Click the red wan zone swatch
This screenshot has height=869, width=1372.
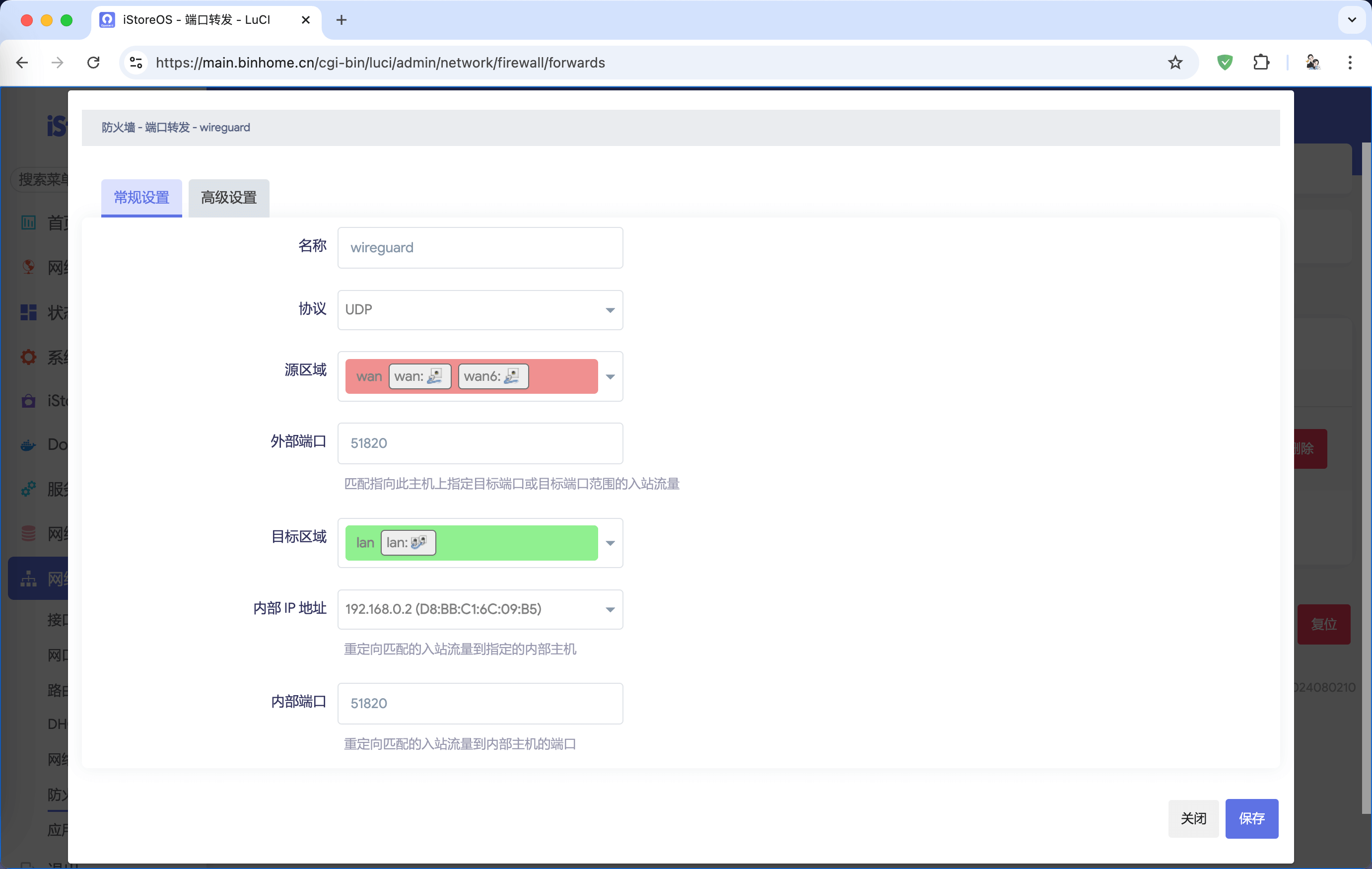coord(471,376)
